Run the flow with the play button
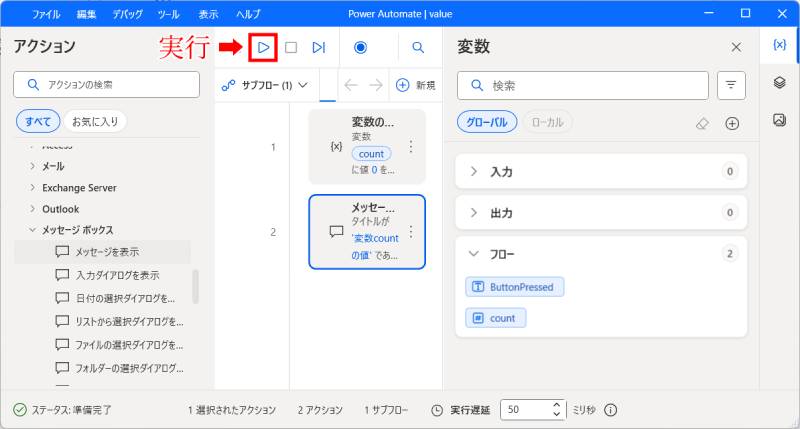This screenshot has width=800, height=429. (x=263, y=47)
